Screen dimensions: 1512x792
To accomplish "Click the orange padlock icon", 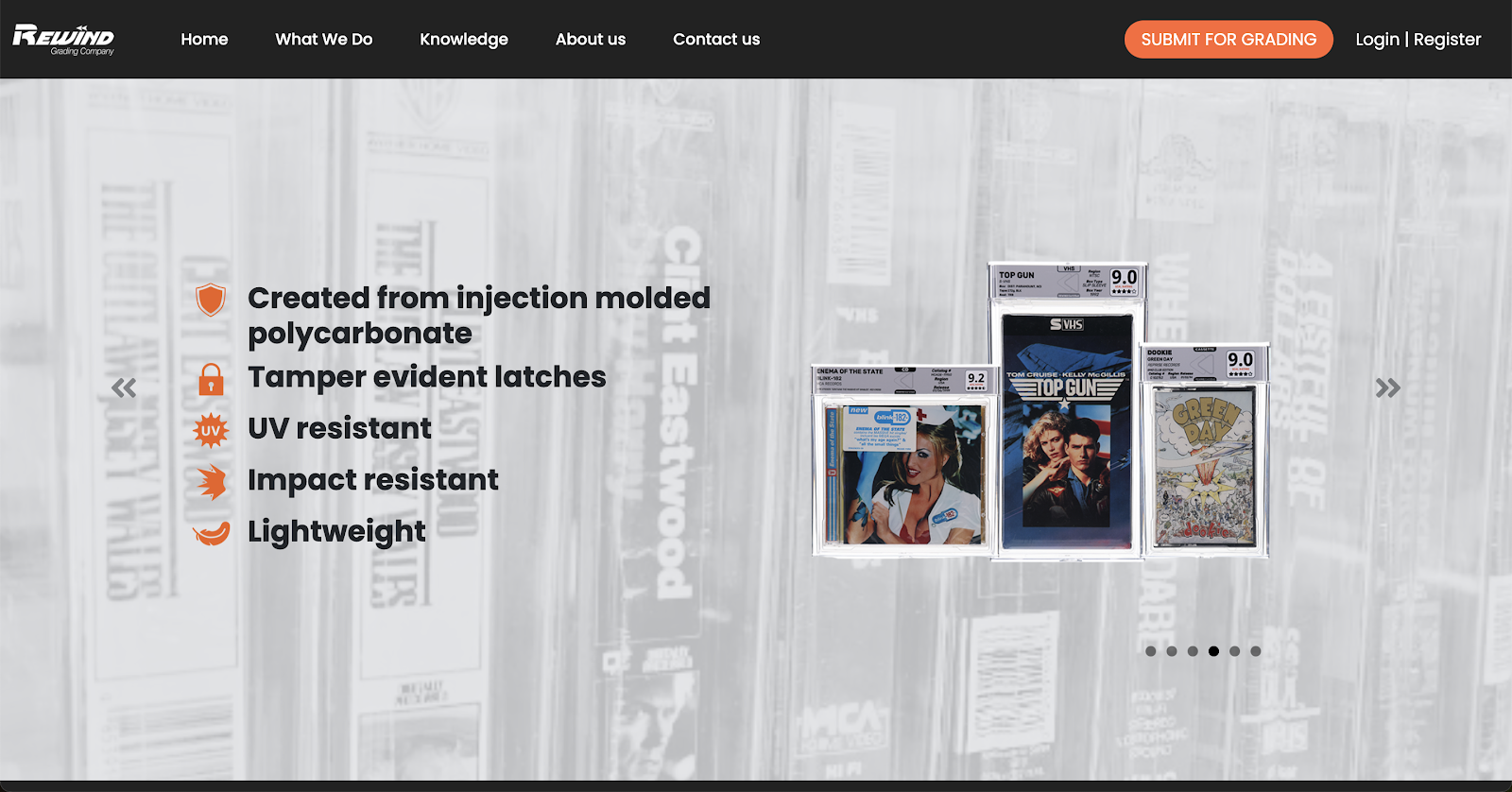I will point(211,379).
